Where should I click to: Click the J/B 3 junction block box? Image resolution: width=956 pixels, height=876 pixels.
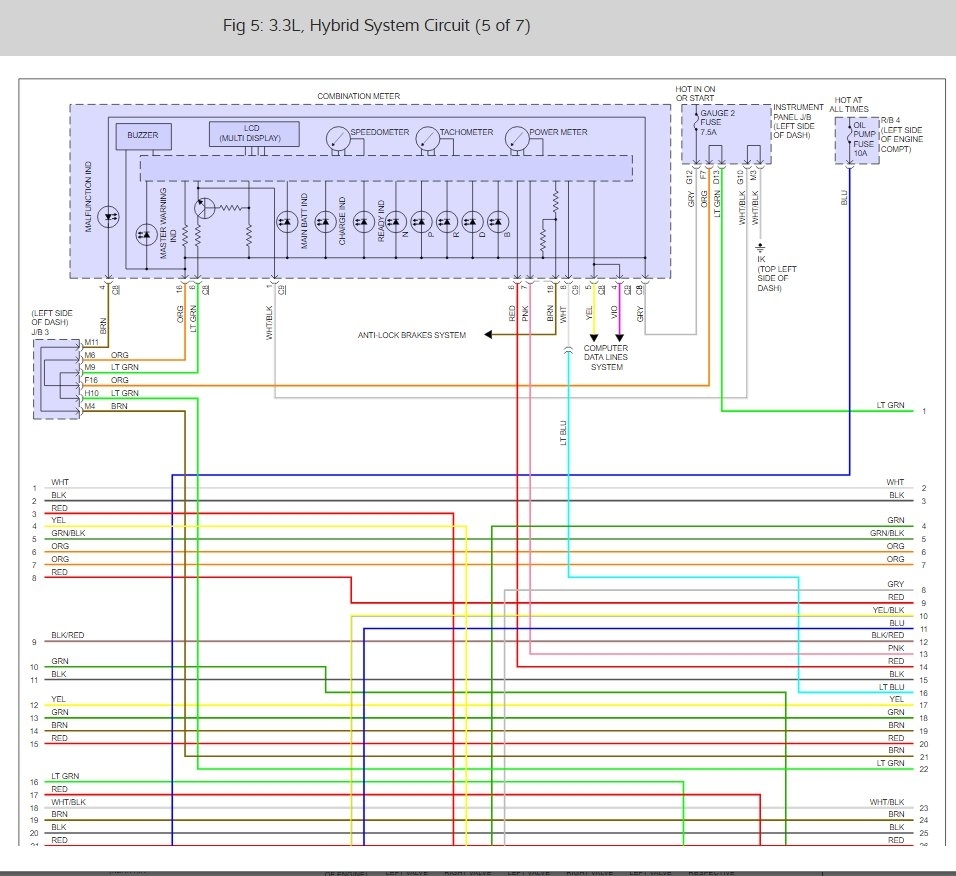57,379
